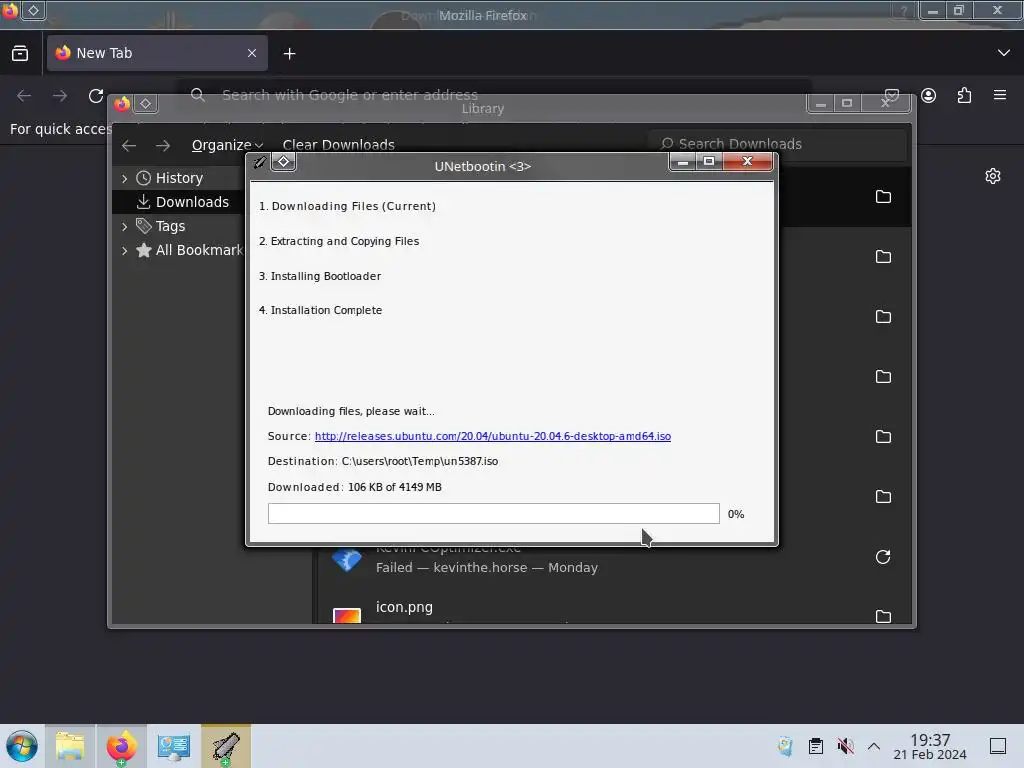Open UNetbootin window menu pen icon
Screen dimensions: 1024x768
(259, 162)
